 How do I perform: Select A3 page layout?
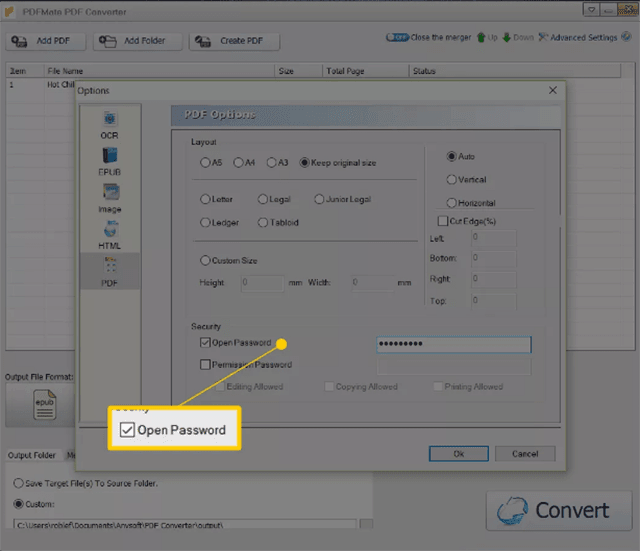pyautogui.click(x=278, y=162)
